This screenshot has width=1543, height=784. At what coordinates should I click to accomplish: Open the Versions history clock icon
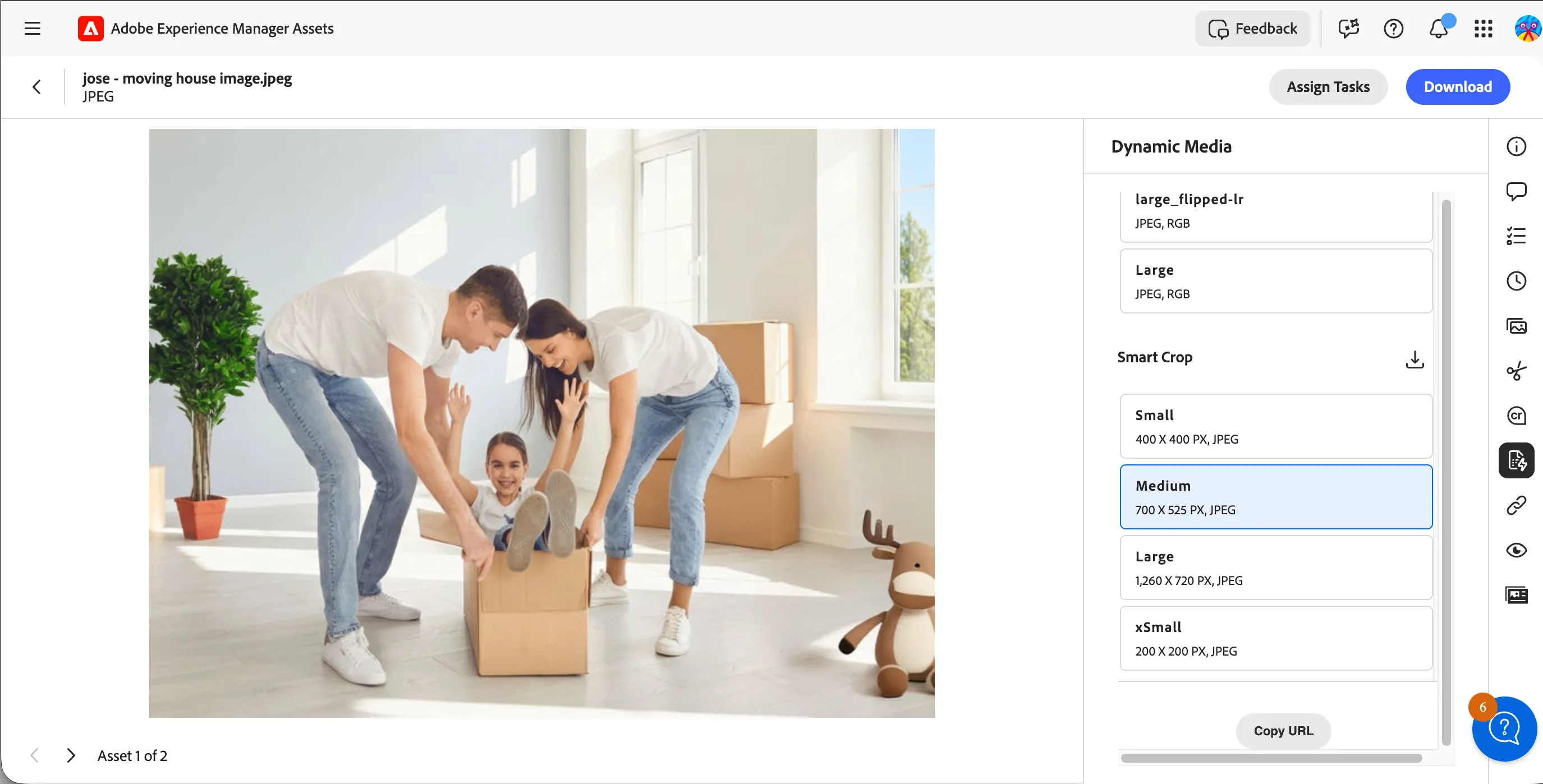pos(1516,282)
